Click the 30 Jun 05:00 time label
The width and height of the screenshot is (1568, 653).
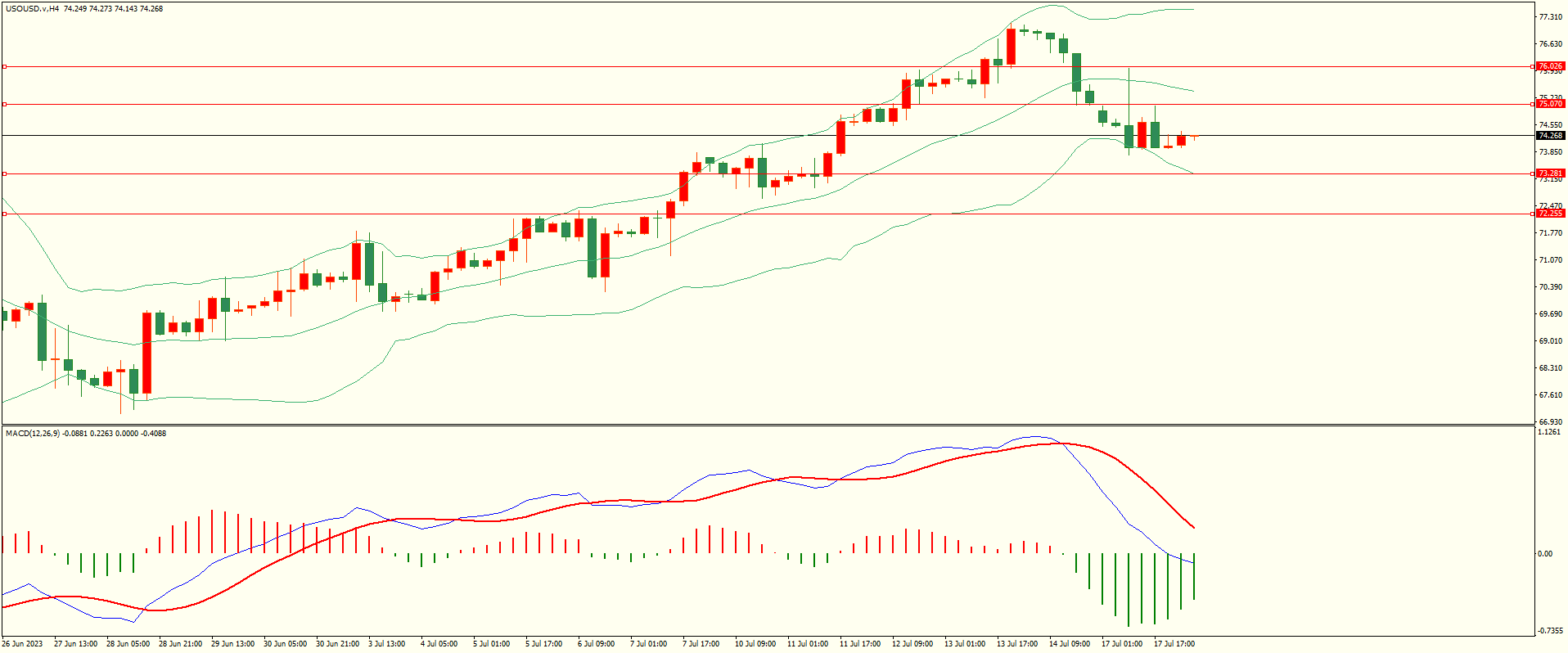(285, 644)
